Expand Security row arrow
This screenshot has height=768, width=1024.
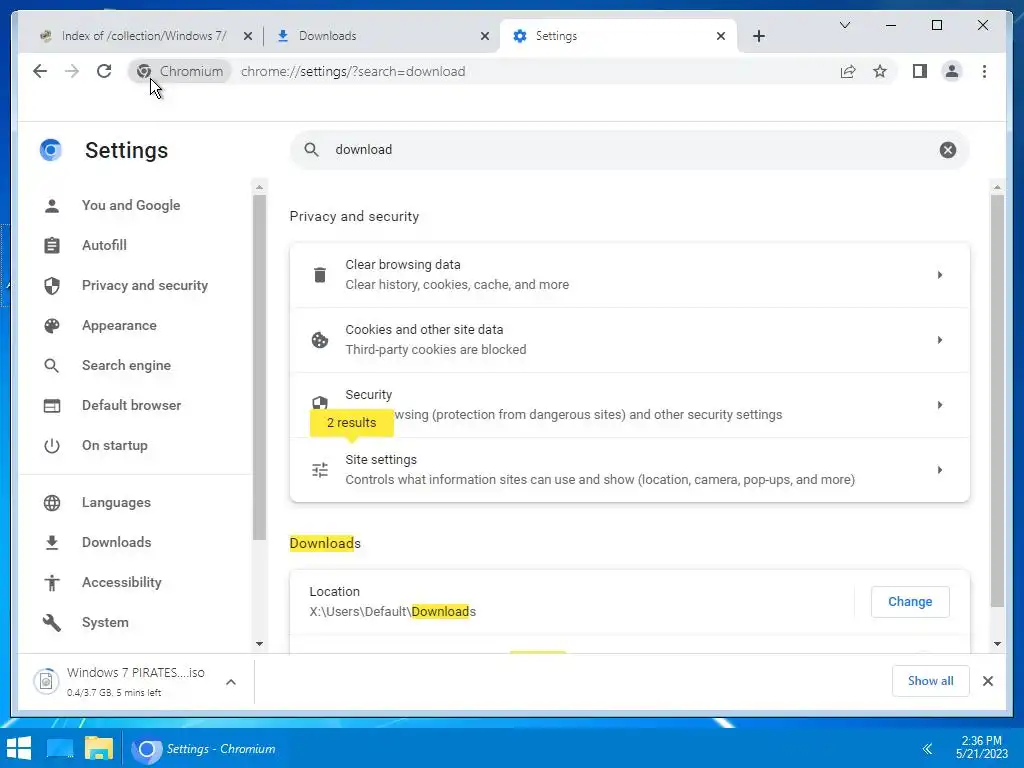(939, 405)
